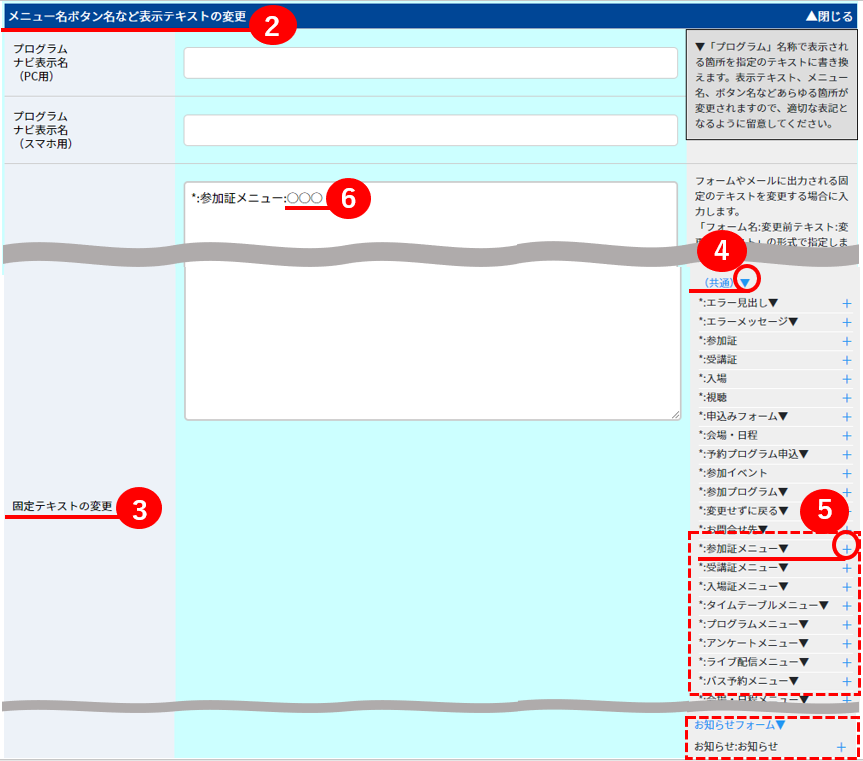The image size is (863, 761).
Task: Focus the プログラムナビ表示名 (PC用) input field
Action: (x=430, y=63)
